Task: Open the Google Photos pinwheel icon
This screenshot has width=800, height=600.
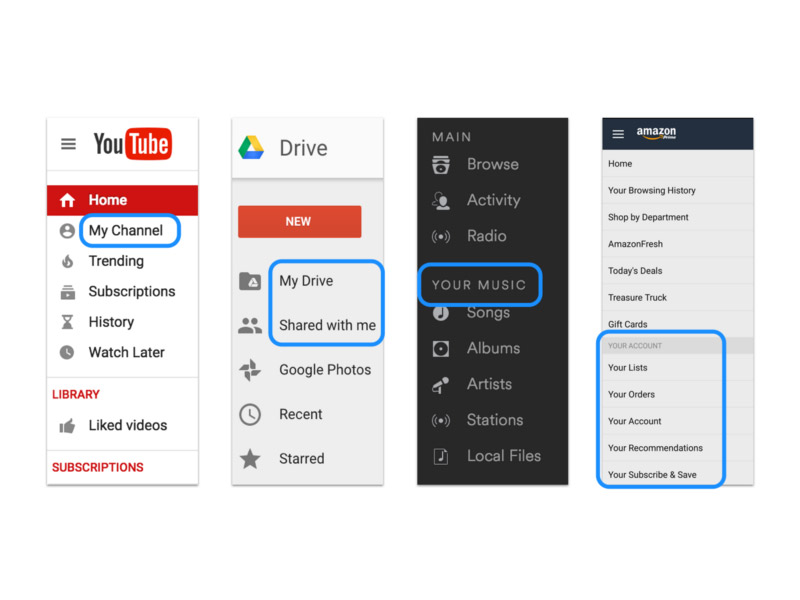Action: 250,370
